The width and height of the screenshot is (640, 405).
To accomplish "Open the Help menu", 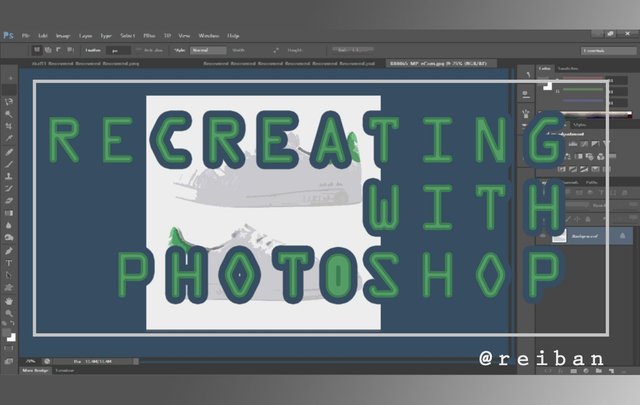I will coord(233,36).
